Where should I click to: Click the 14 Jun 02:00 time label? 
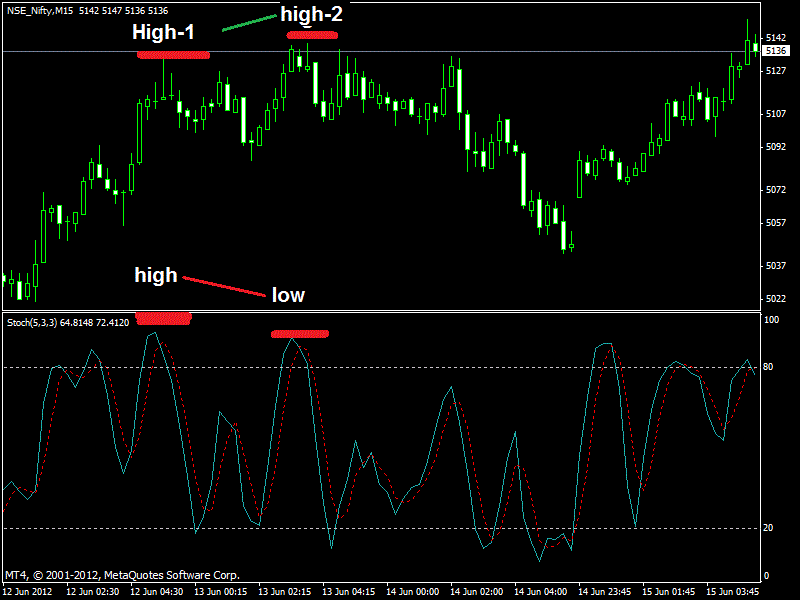pos(477,592)
